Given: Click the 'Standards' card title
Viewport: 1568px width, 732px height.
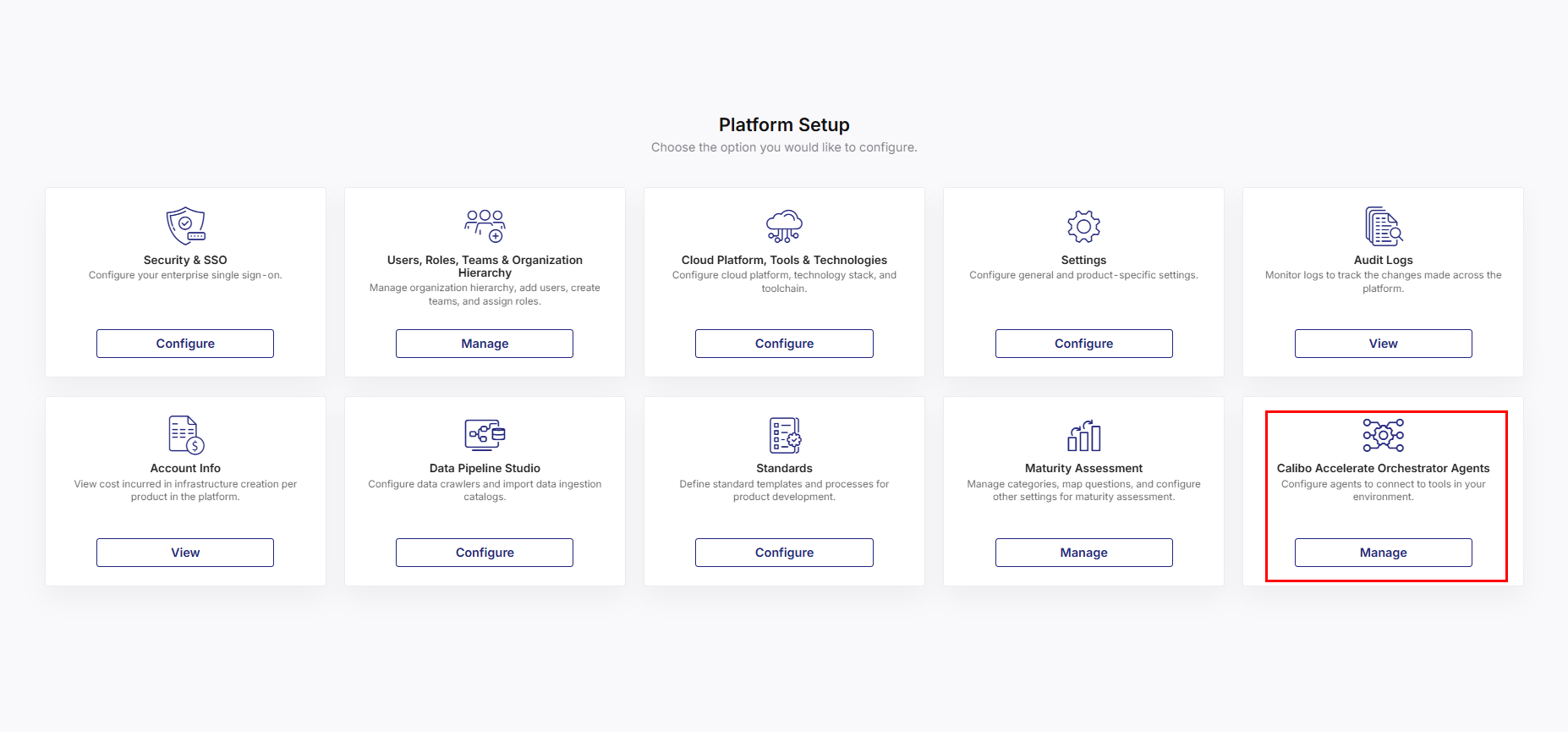Looking at the screenshot, I should [784, 468].
